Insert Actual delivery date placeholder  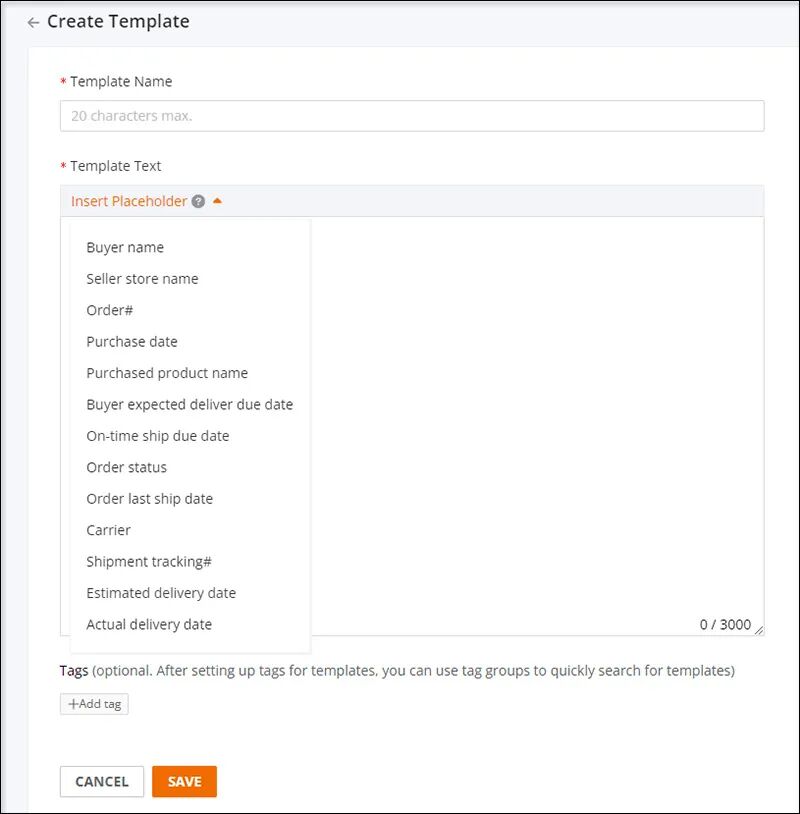click(149, 624)
